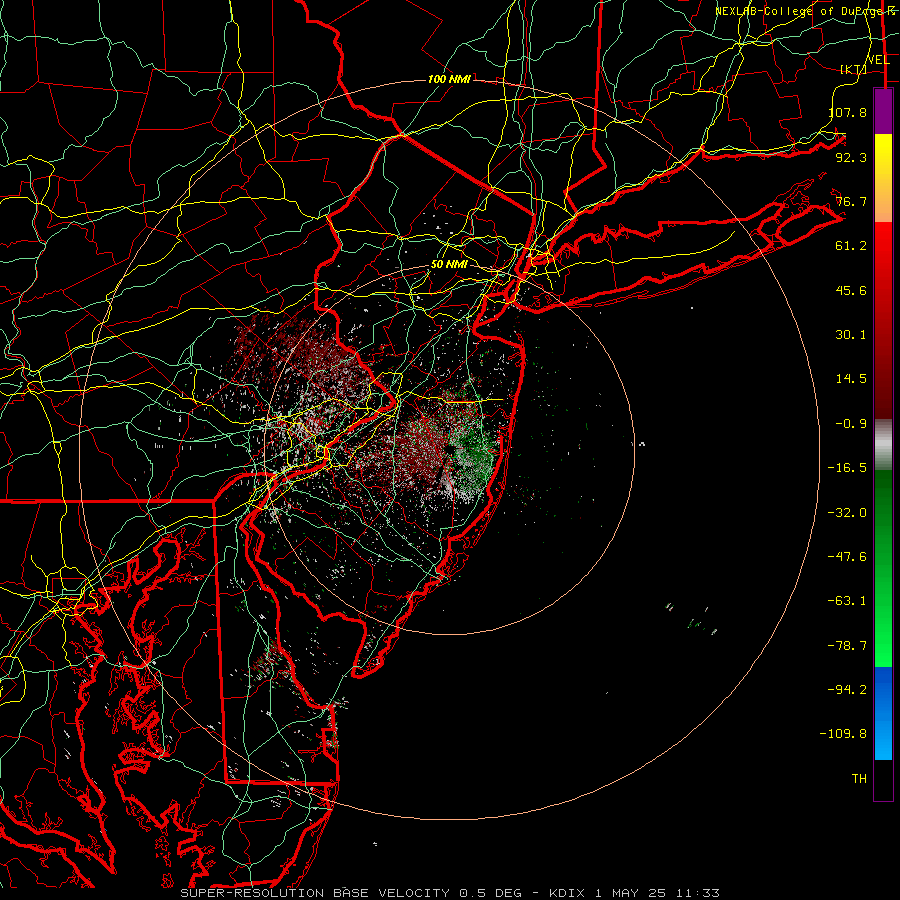Viewport: 900px width, 900px height.
Task: Click the VEL legend title
Action: pos(878,60)
